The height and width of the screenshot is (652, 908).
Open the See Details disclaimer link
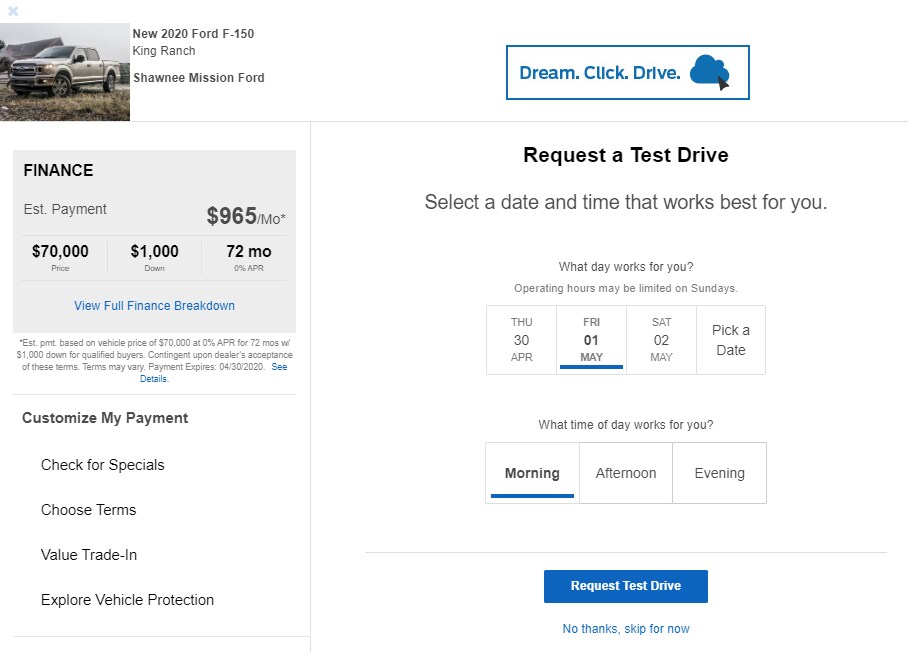279,367
